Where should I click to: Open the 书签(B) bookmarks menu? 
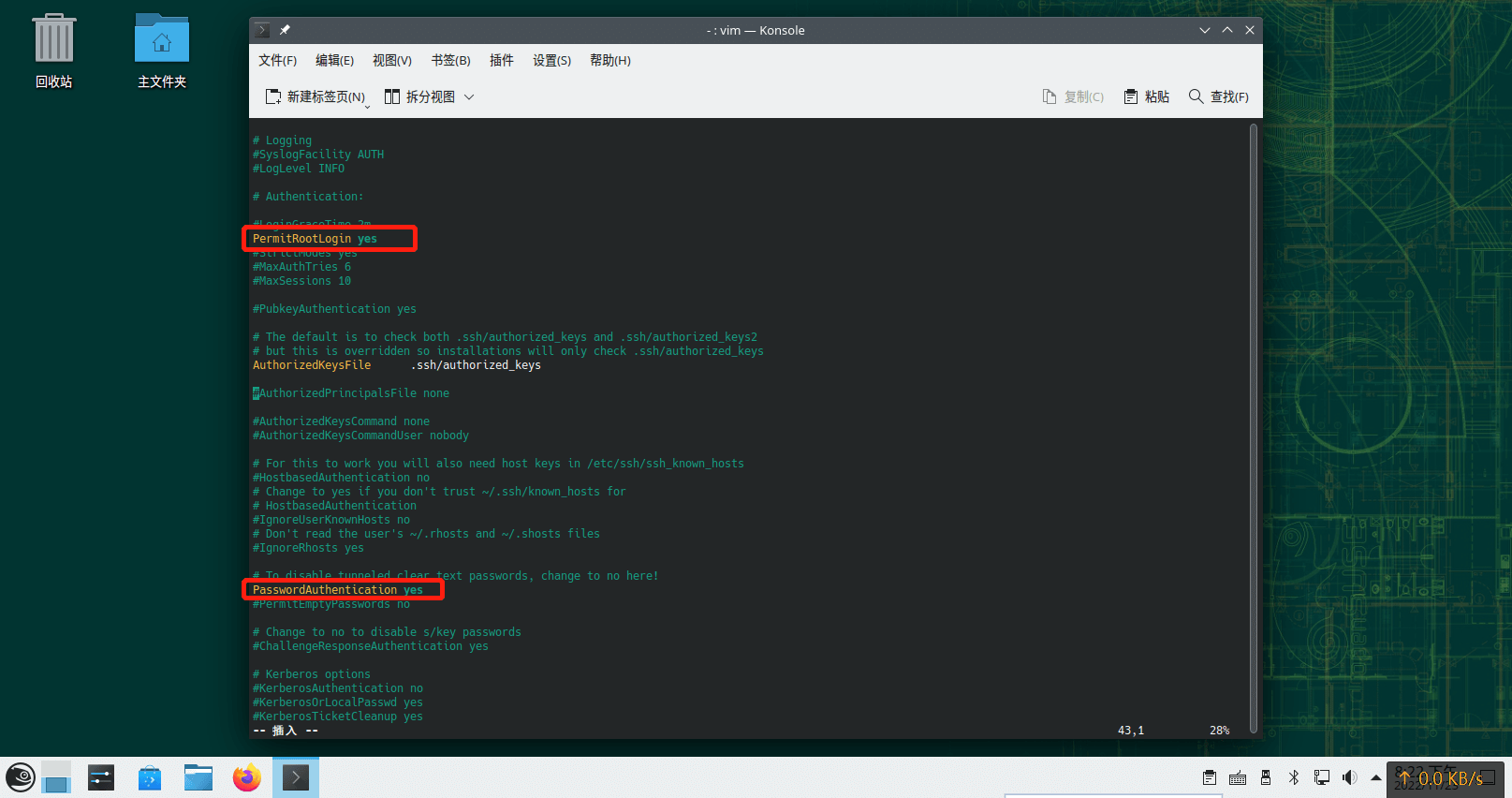click(450, 60)
